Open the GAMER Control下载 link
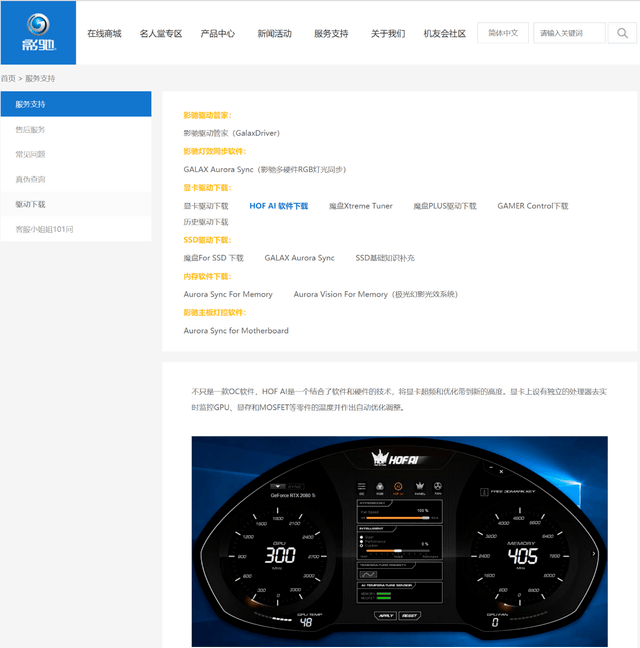 533,206
